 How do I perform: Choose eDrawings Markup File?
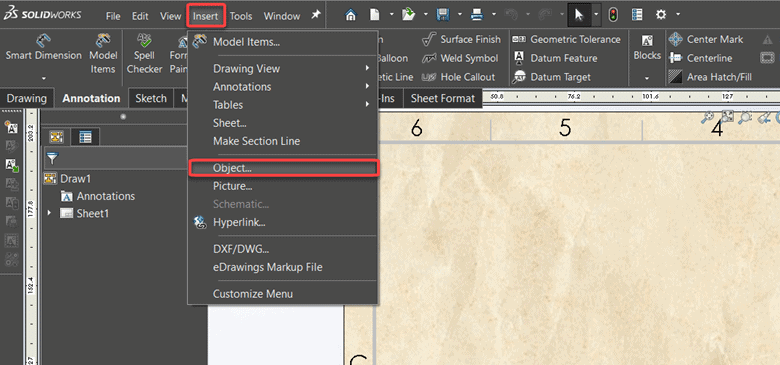283,267
